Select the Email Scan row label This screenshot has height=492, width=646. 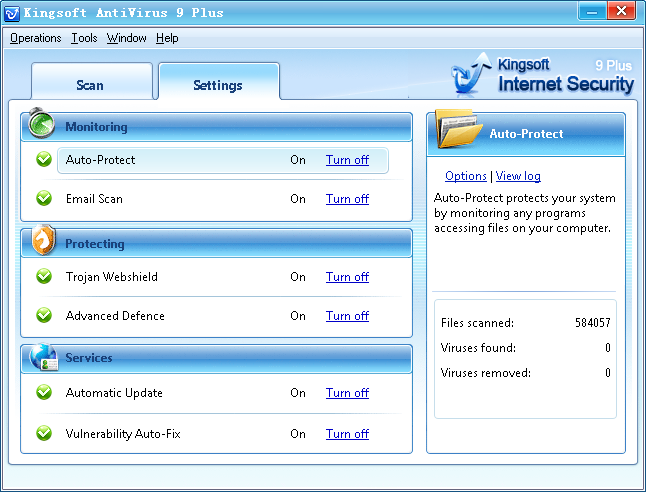[x=94, y=199]
